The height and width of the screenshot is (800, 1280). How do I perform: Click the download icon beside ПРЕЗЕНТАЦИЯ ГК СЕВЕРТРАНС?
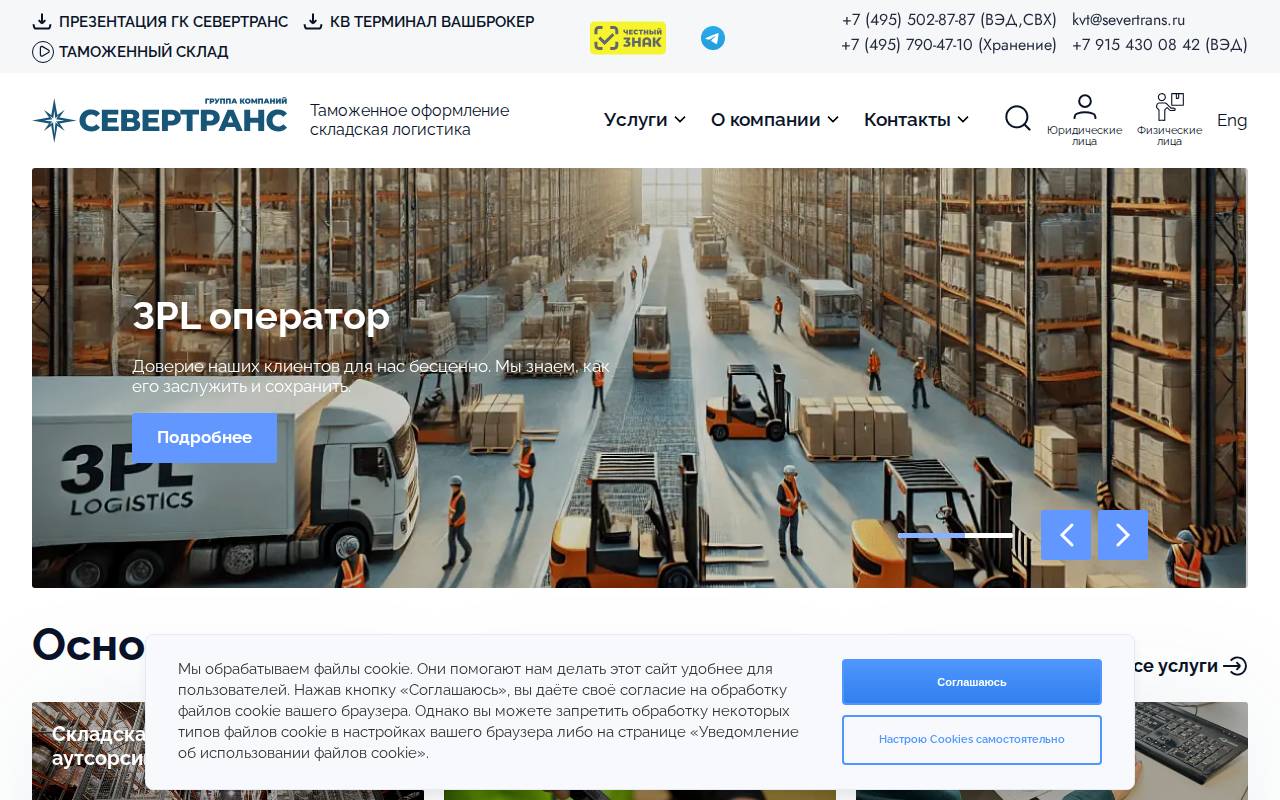point(42,21)
